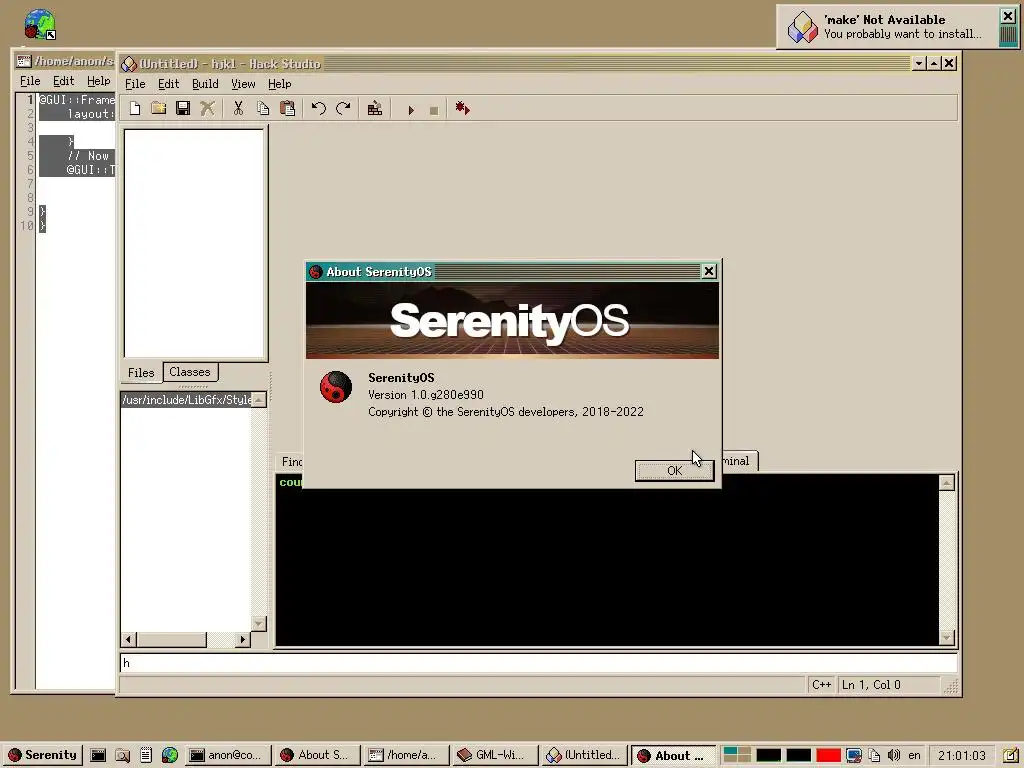Image resolution: width=1024 pixels, height=768 pixels.
Task: Switch to GML-Wi... taskbar button
Action: pyautogui.click(x=495, y=755)
